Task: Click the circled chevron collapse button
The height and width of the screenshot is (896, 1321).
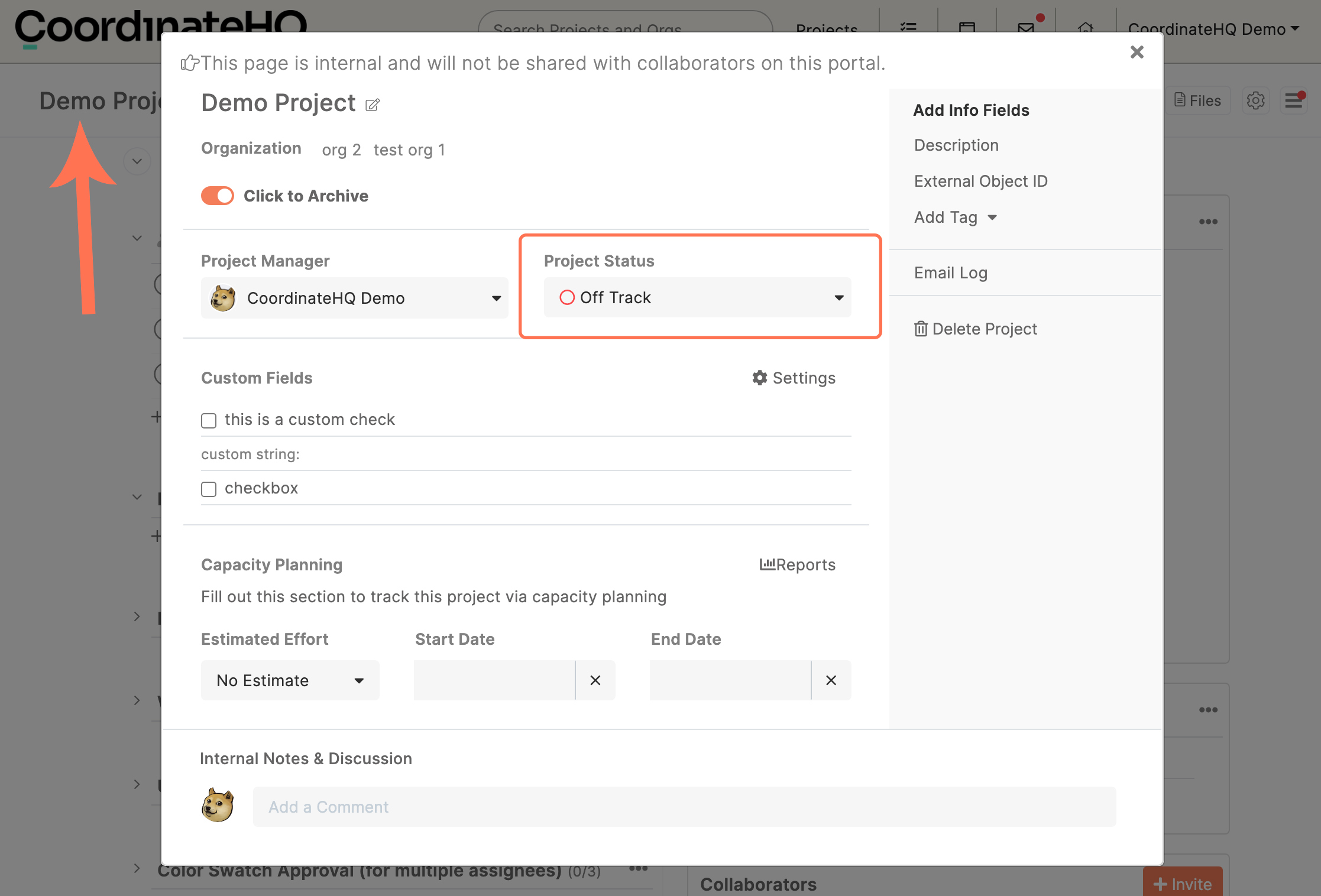Action: (x=137, y=161)
